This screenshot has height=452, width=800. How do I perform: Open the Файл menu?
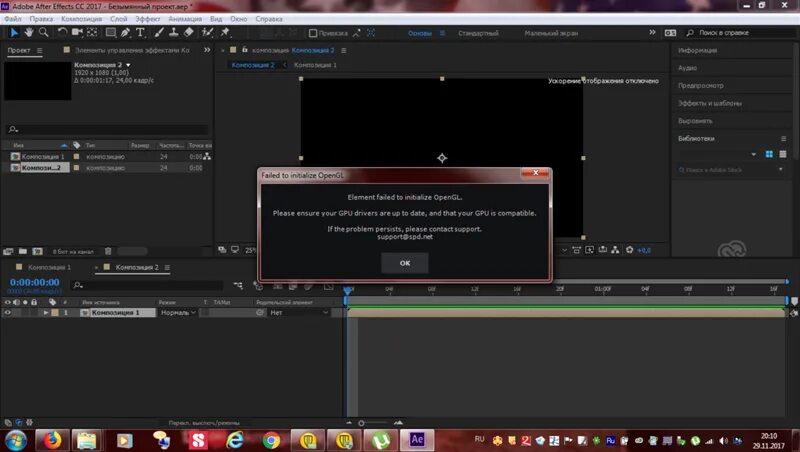pyautogui.click(x=13, y=19)
